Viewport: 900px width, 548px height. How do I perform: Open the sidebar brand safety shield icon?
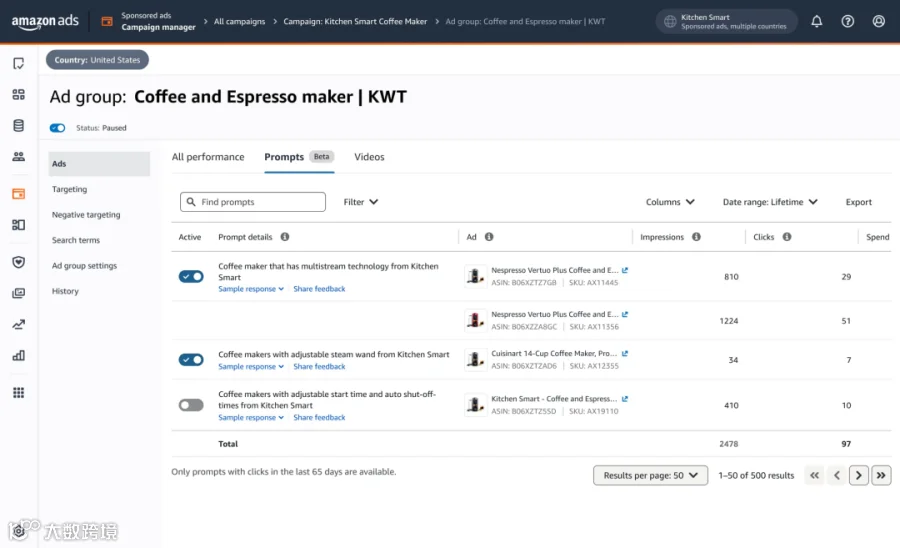pyautogui.click(x=18, y=262)
